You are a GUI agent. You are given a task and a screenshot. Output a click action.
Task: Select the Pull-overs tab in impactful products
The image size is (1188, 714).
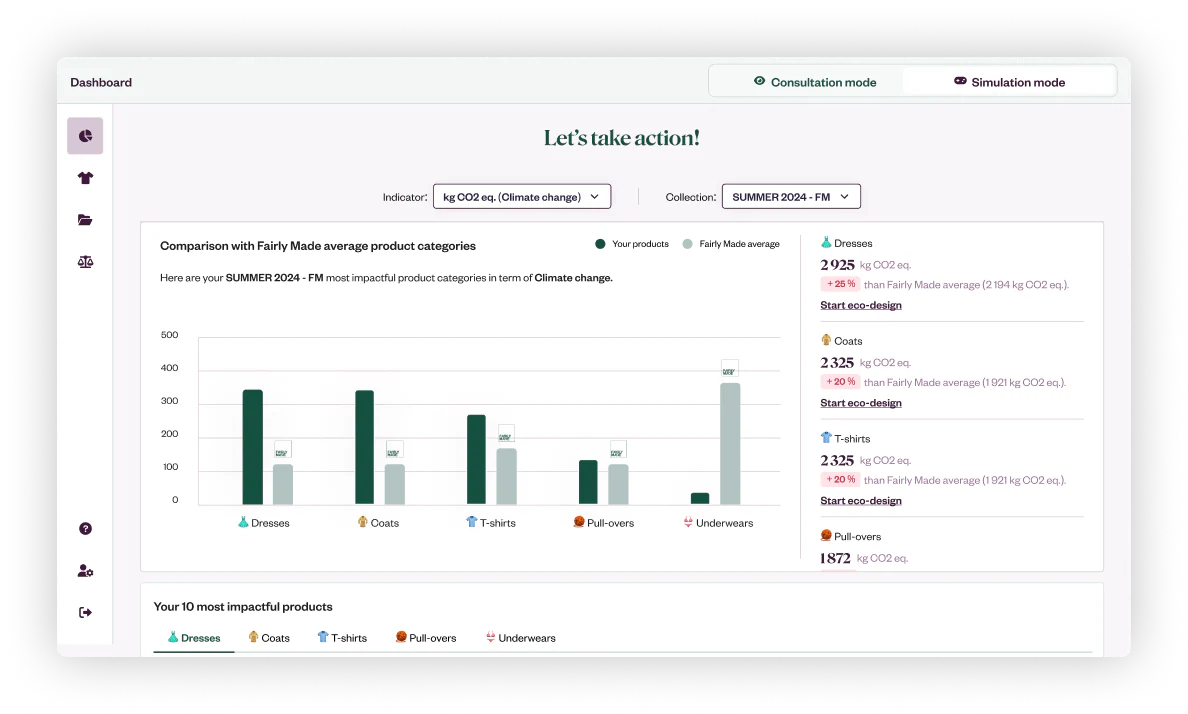pos(426,638)
